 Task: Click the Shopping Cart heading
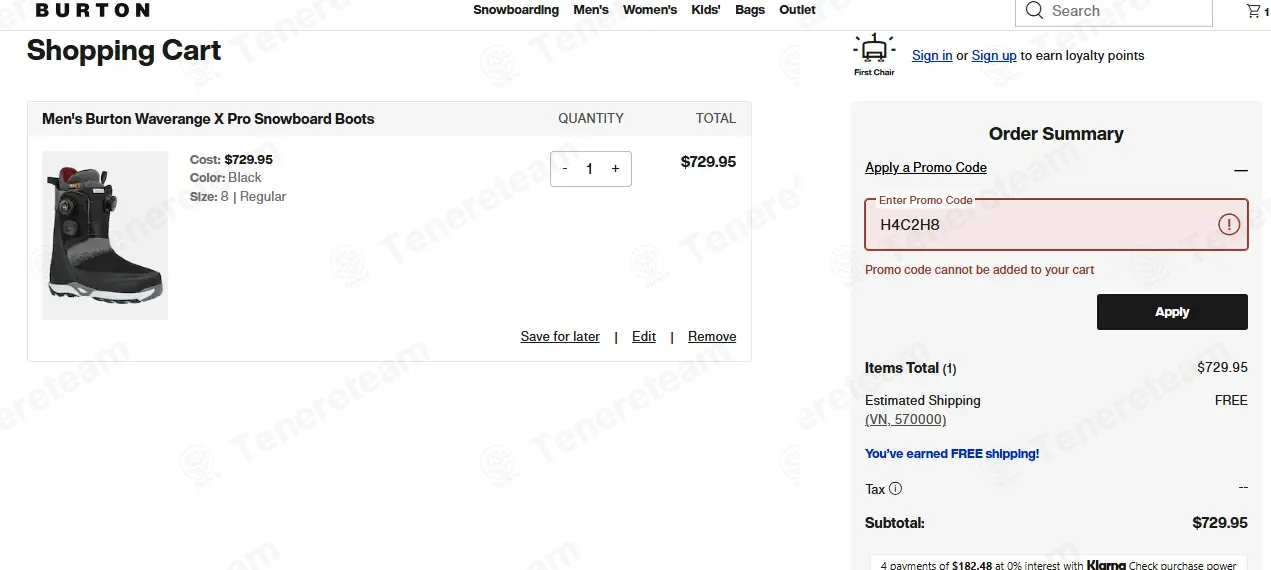click(124, 50)
